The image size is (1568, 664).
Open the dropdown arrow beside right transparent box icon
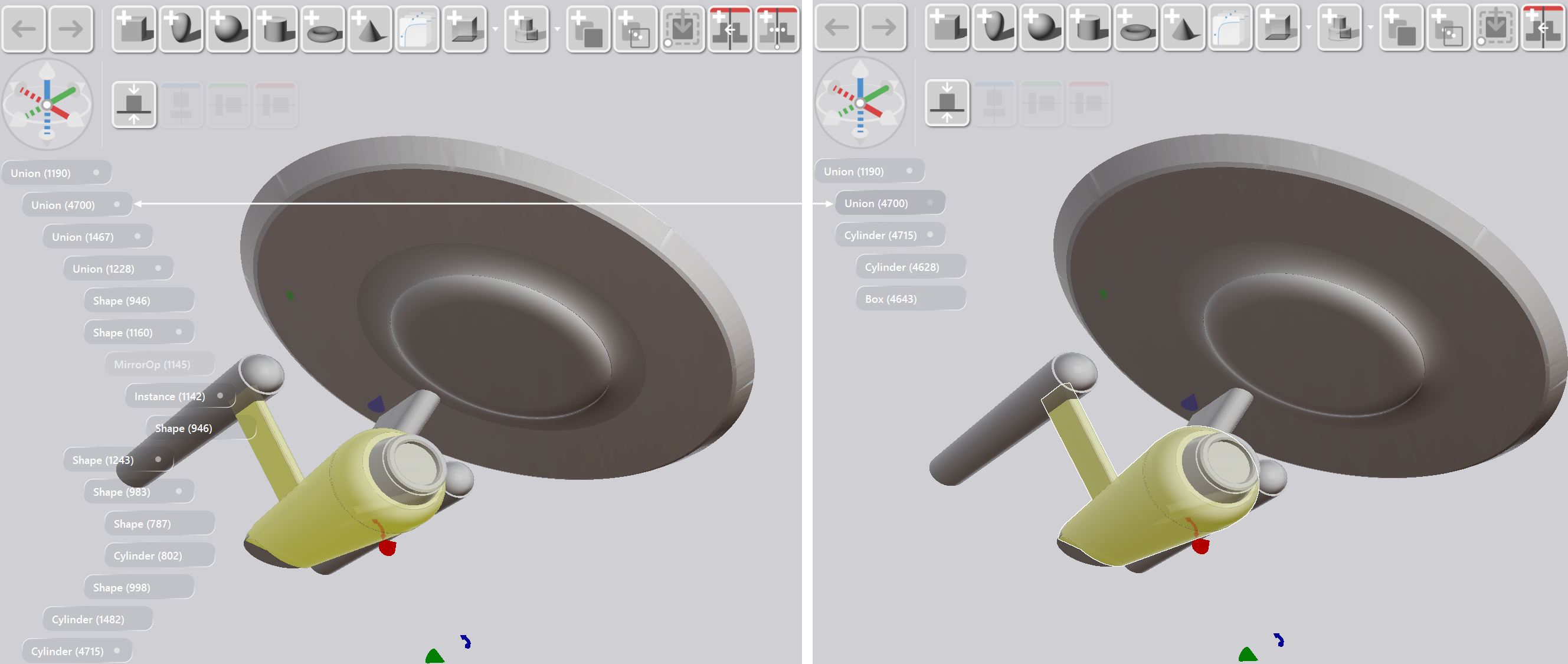click(x=1309, y=27)
